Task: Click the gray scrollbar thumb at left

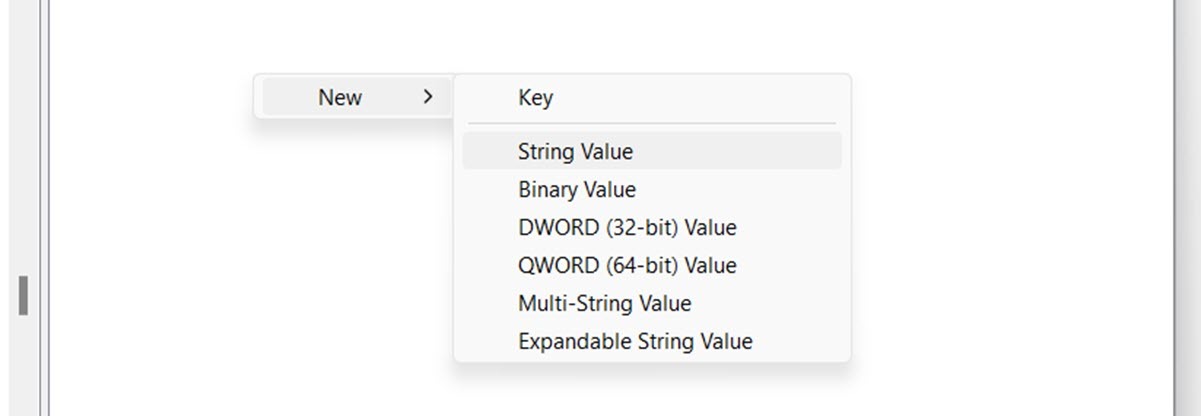Action: click(23, 296)
